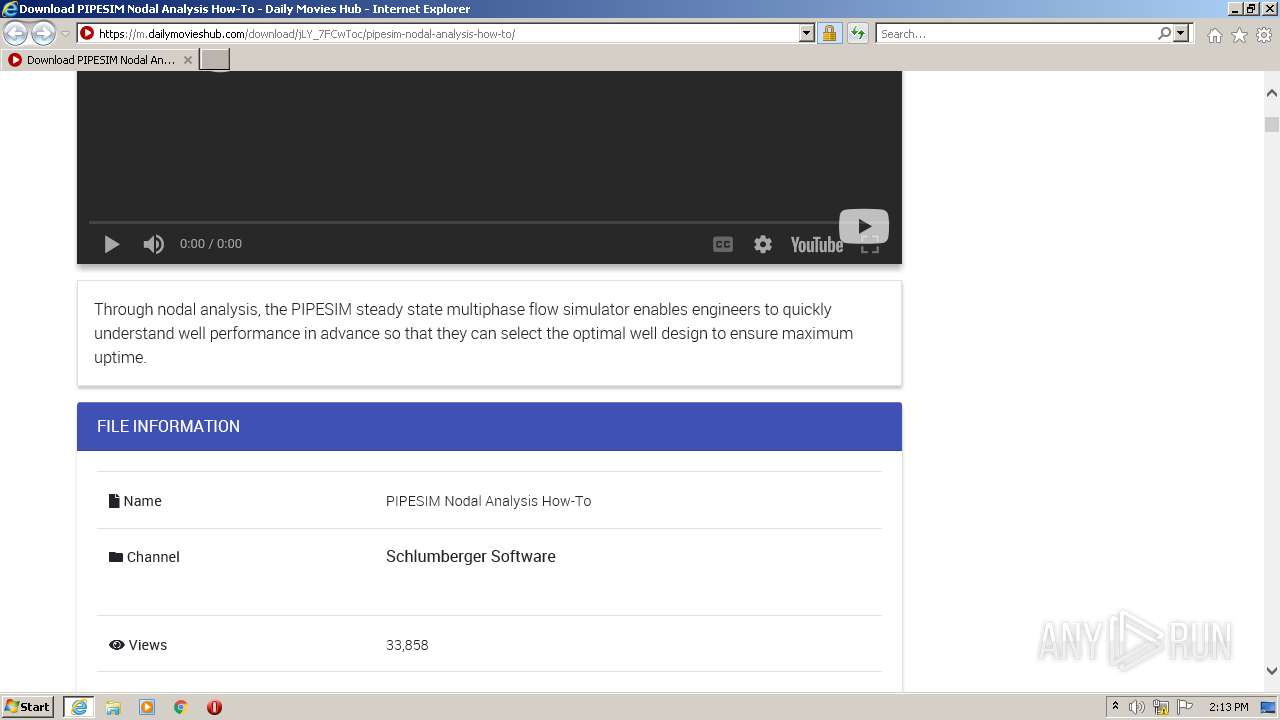Open the search provider dropdown

(1181, 33)
